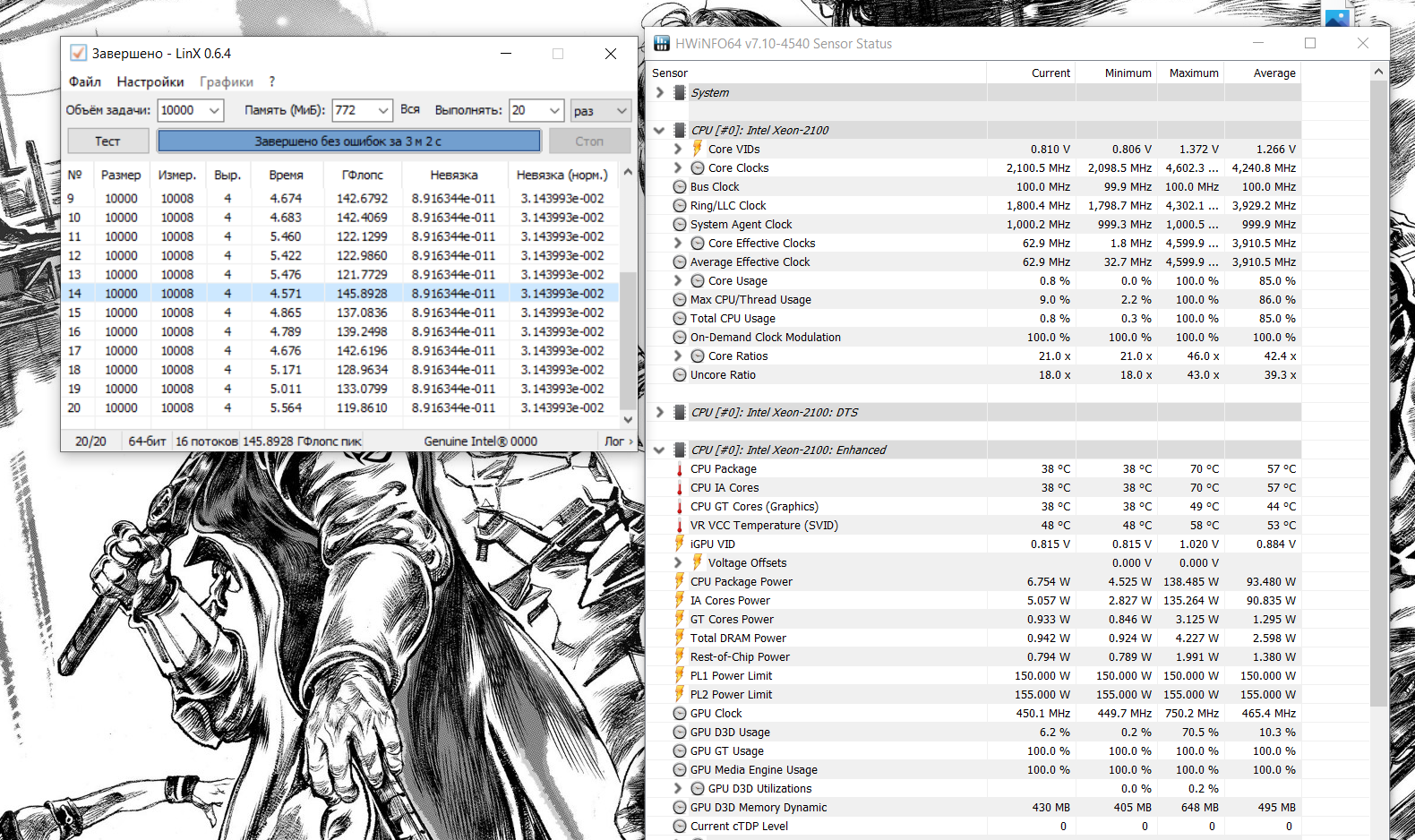Select the lightning icon beside iGPU VID
The height and width of the screenshot is (840, 1415).
coord(680,544)
